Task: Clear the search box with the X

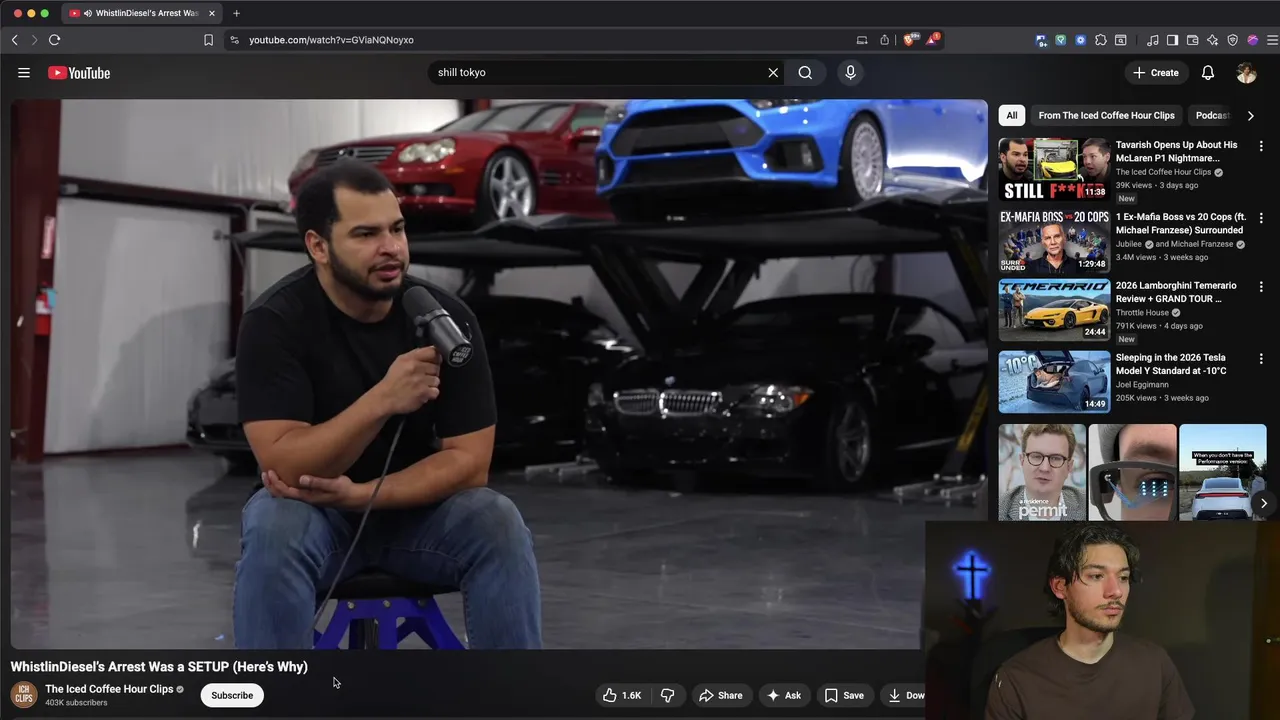Action: click(x=773, y=73)
